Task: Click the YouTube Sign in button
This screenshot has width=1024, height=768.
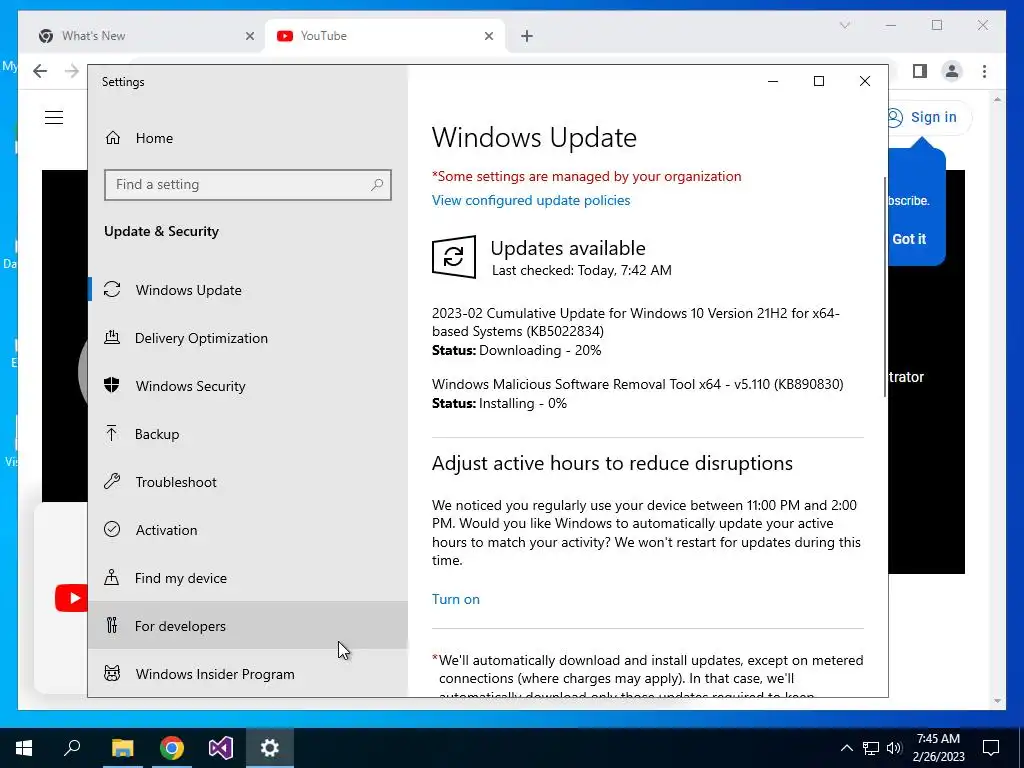Action: coord(930,118)
